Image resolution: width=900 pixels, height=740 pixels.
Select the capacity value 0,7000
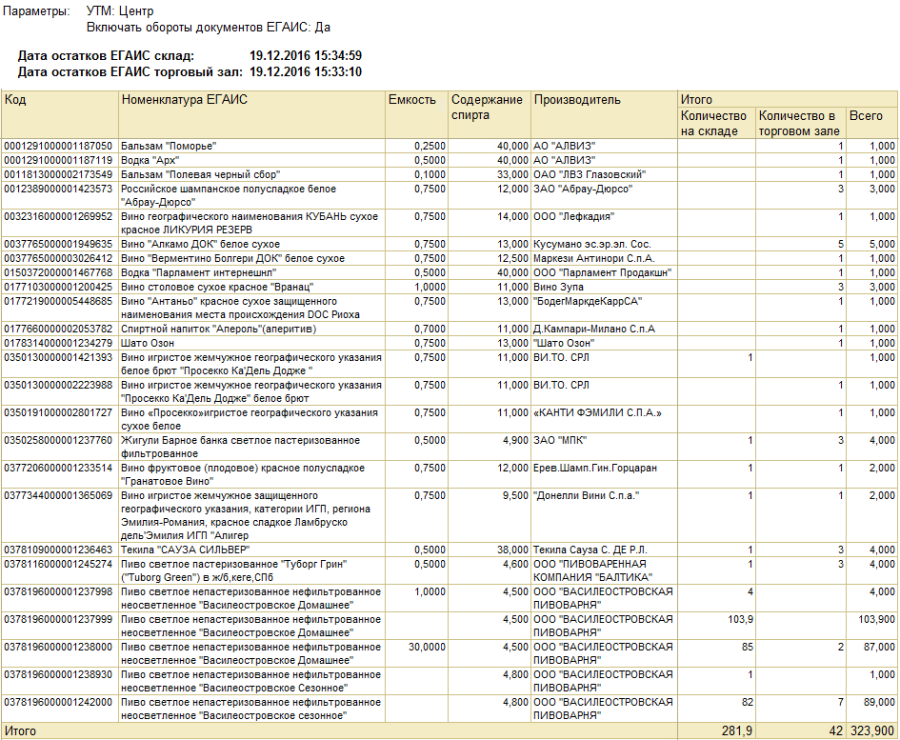pyautogui.click(x=430, y=329)
